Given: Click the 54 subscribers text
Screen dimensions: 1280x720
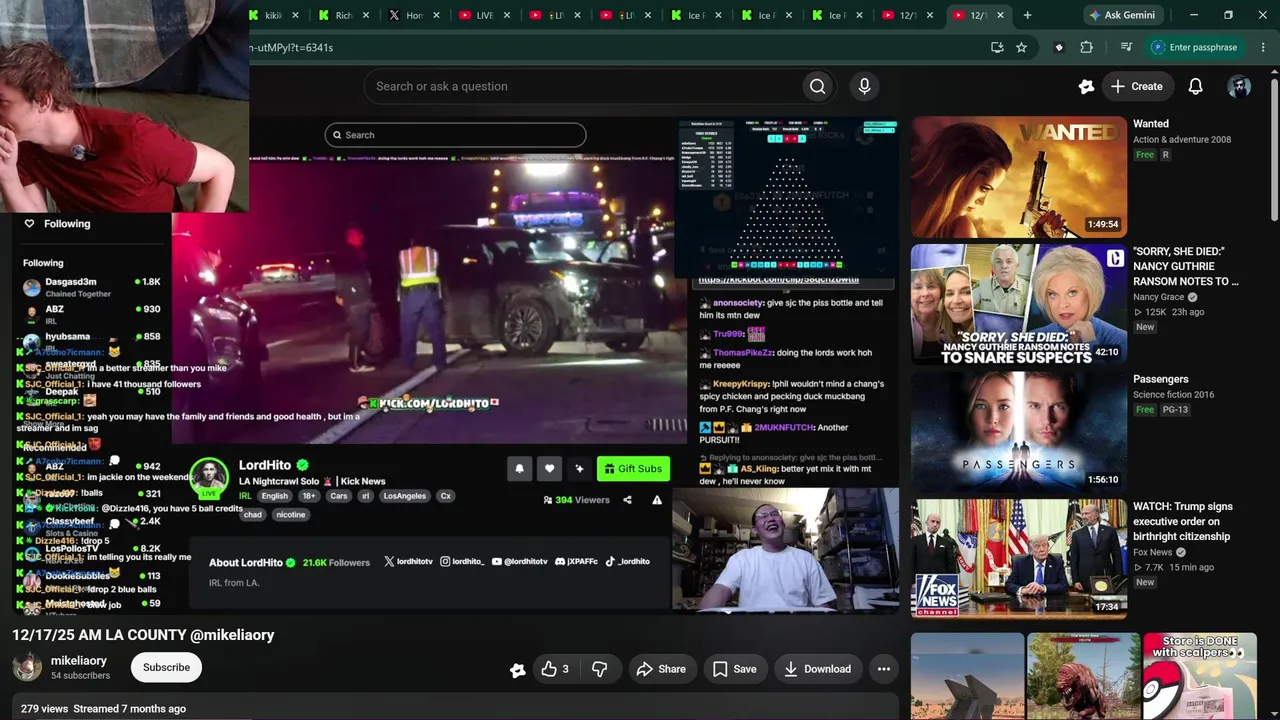Looking at the screenshot, I should (x=80, y=676).
